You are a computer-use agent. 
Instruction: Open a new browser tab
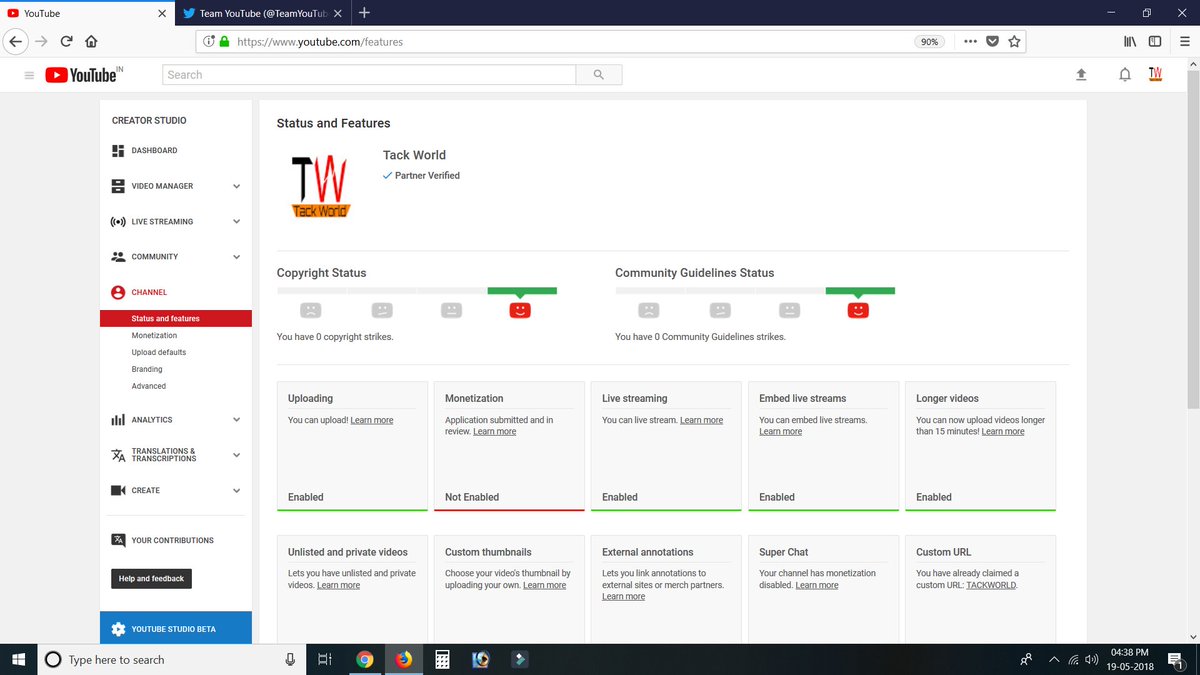point(364,13)
